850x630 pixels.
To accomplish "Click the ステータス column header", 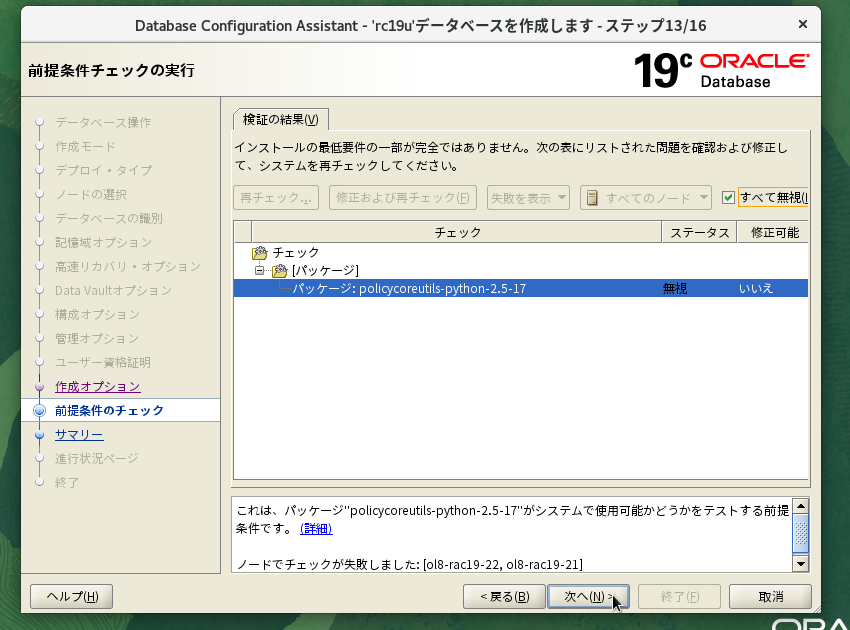I will tap(699, 232).
